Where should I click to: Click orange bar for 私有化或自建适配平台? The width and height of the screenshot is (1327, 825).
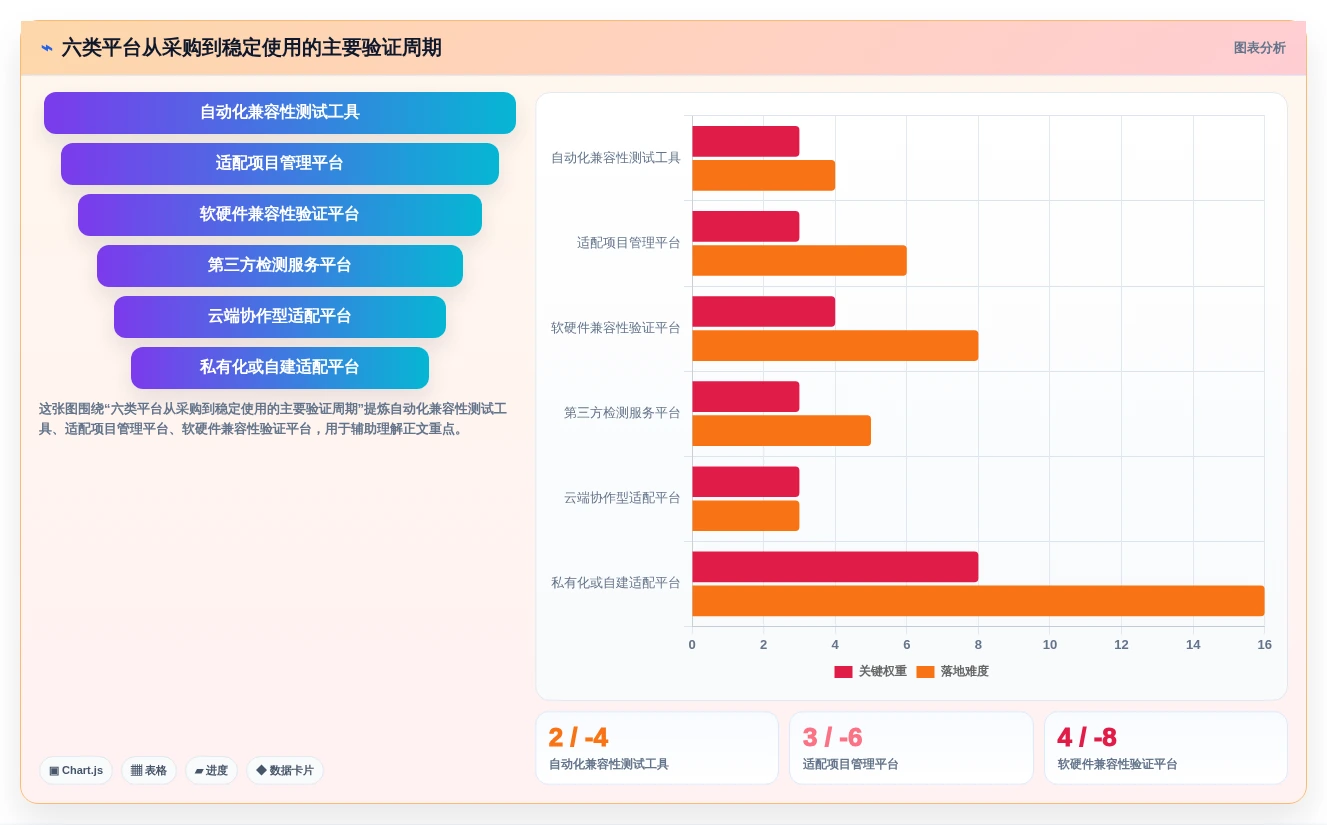pyautogui.click(x=978, y=600)
